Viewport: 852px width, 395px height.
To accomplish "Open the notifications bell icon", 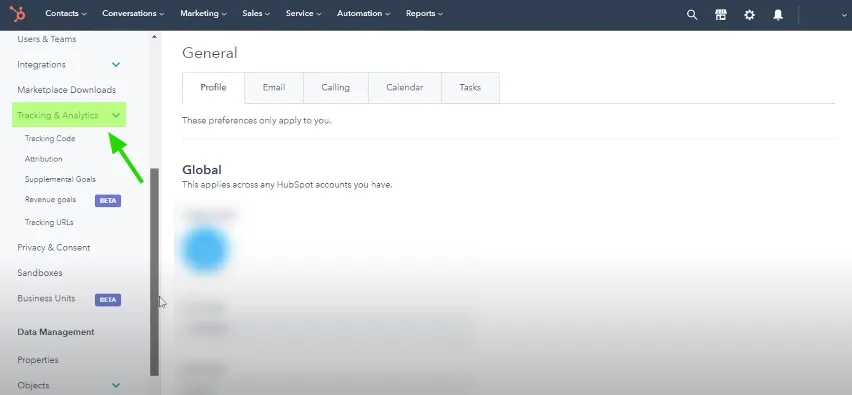I will (778, 15).
